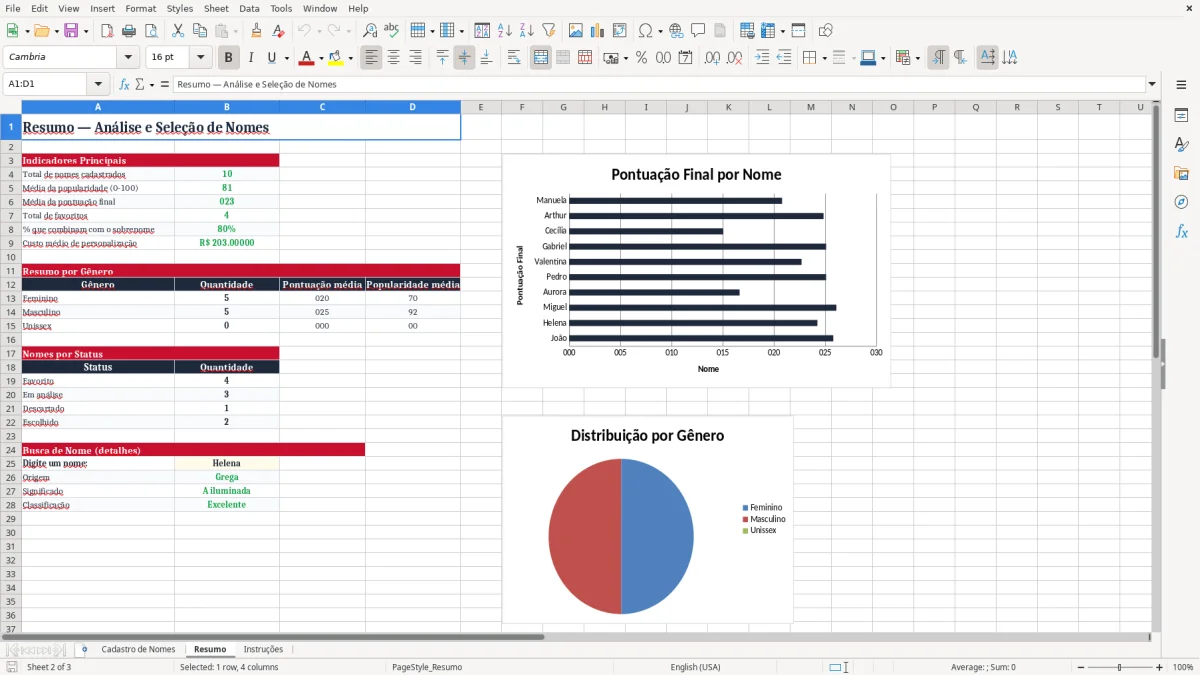Screen dimensions: 1200x675
Task: Open the 16 pt Font Size dropdown
Action: (x=201, y=58)
